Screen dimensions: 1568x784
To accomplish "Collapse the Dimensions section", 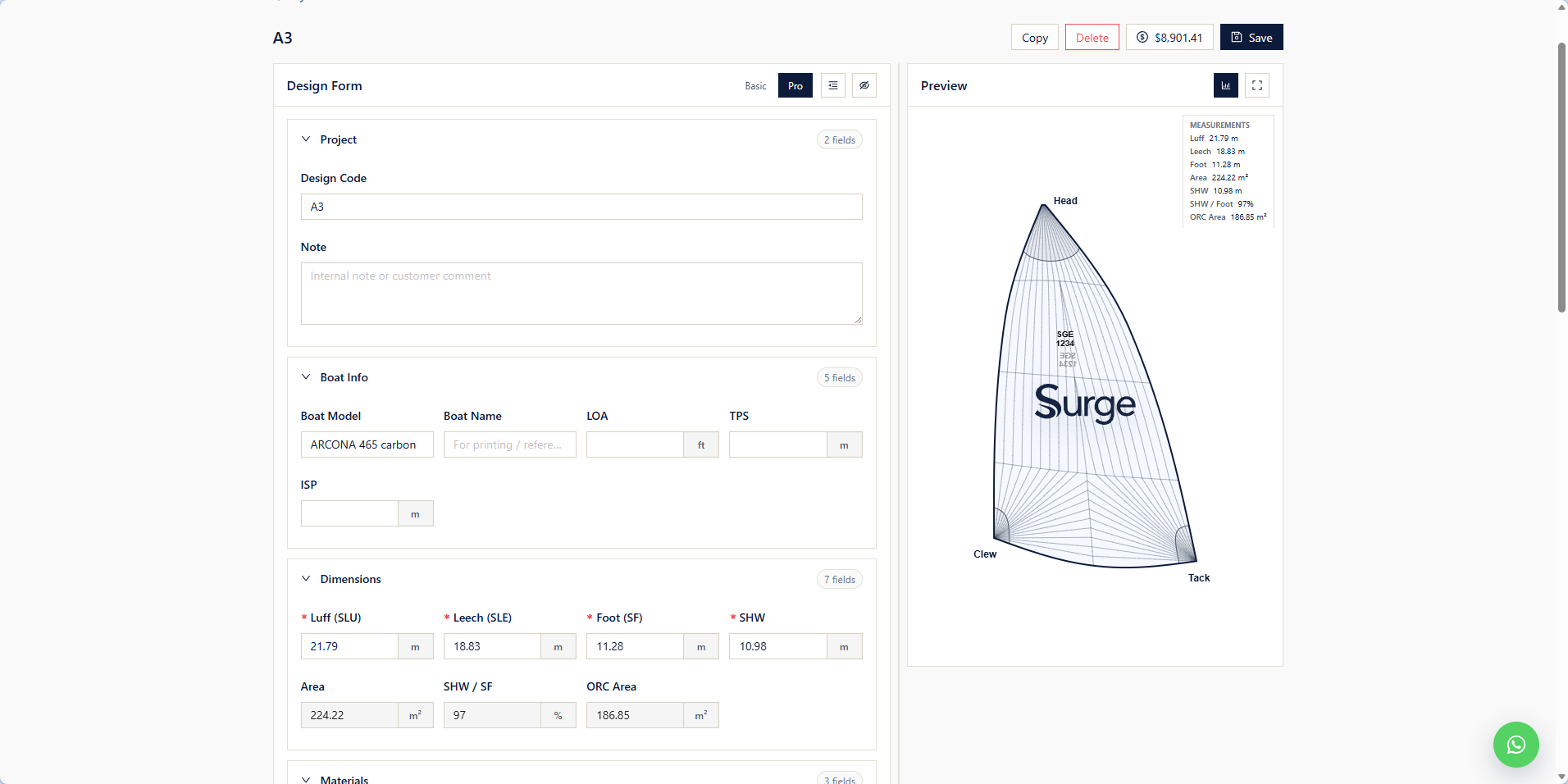I will 306,579.
